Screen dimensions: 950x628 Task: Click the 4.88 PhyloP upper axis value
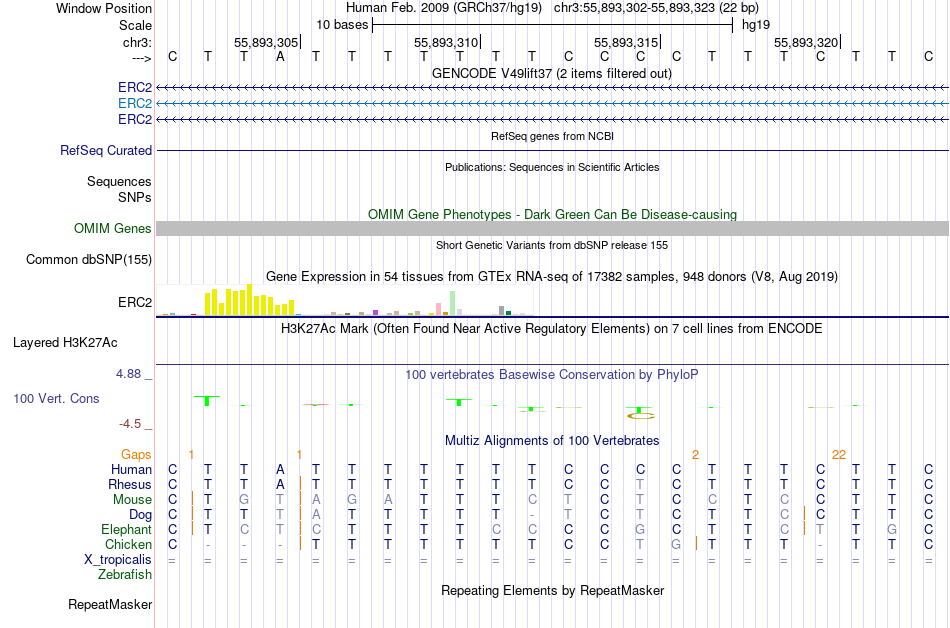128,374
